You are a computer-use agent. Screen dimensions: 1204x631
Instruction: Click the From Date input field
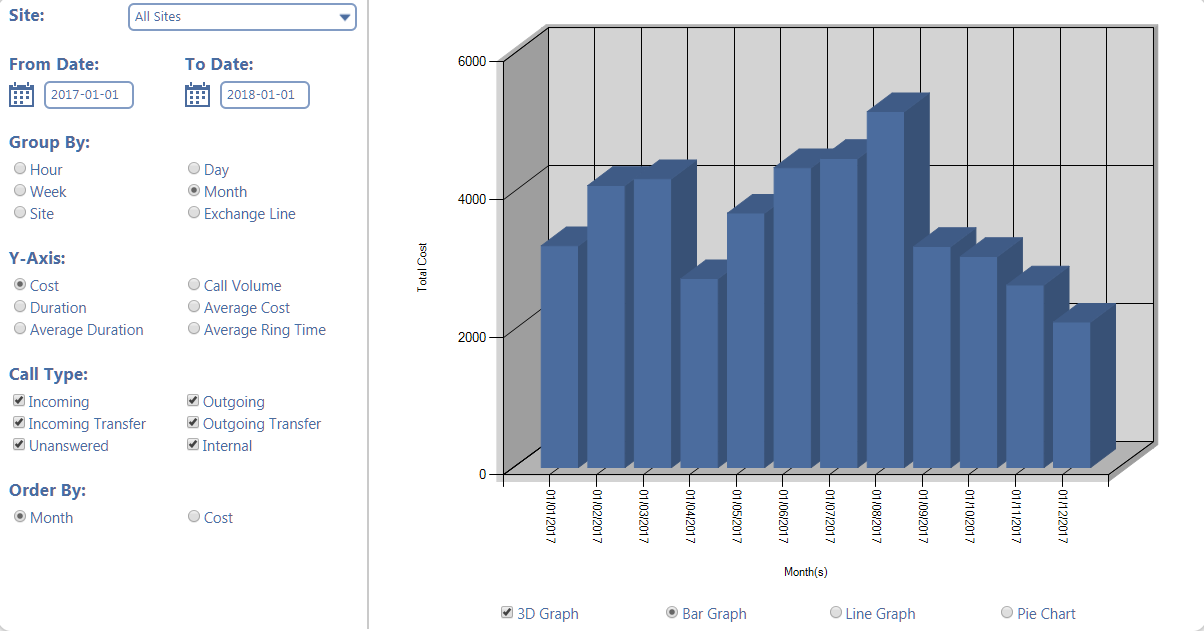(89, 95)
